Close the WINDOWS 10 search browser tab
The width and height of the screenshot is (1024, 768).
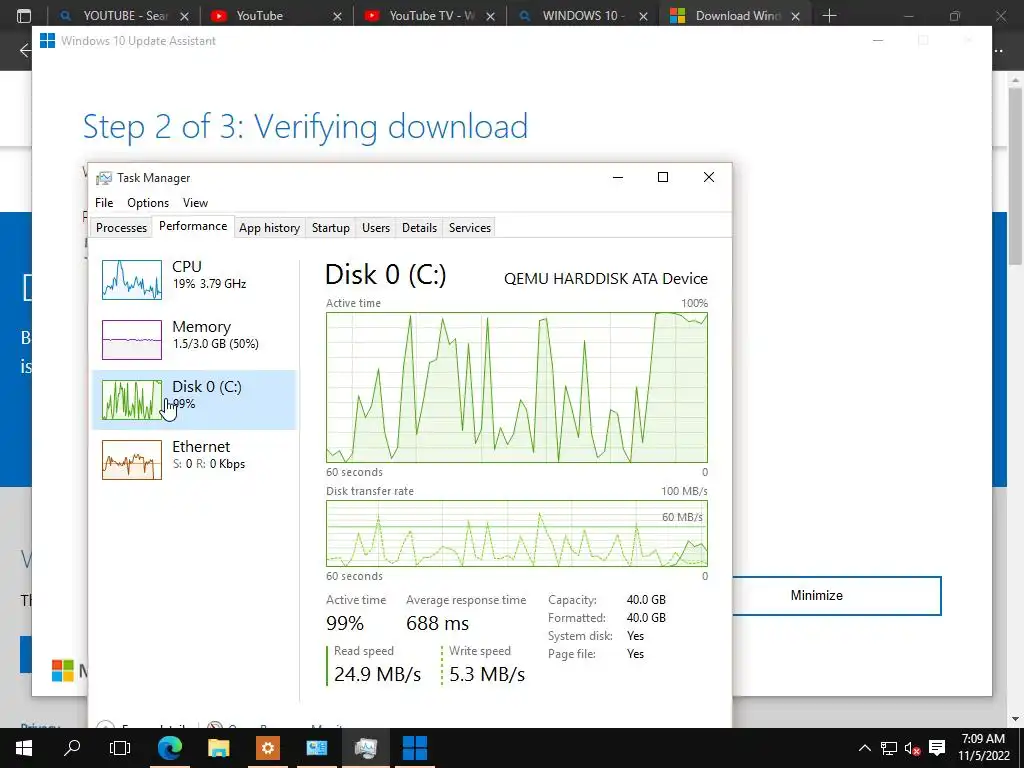[643, 16]
